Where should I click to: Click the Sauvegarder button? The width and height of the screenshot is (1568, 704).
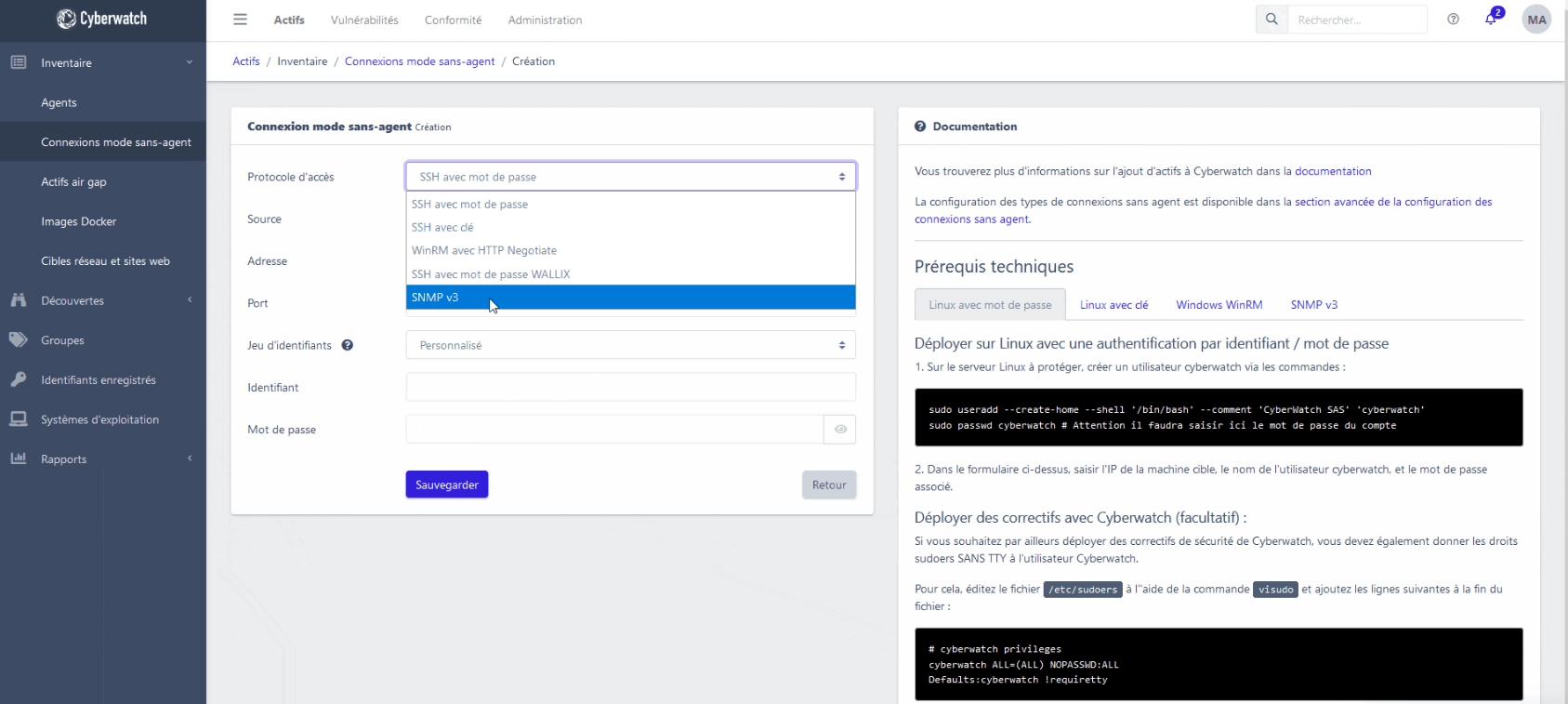click(x=447, y=485)
